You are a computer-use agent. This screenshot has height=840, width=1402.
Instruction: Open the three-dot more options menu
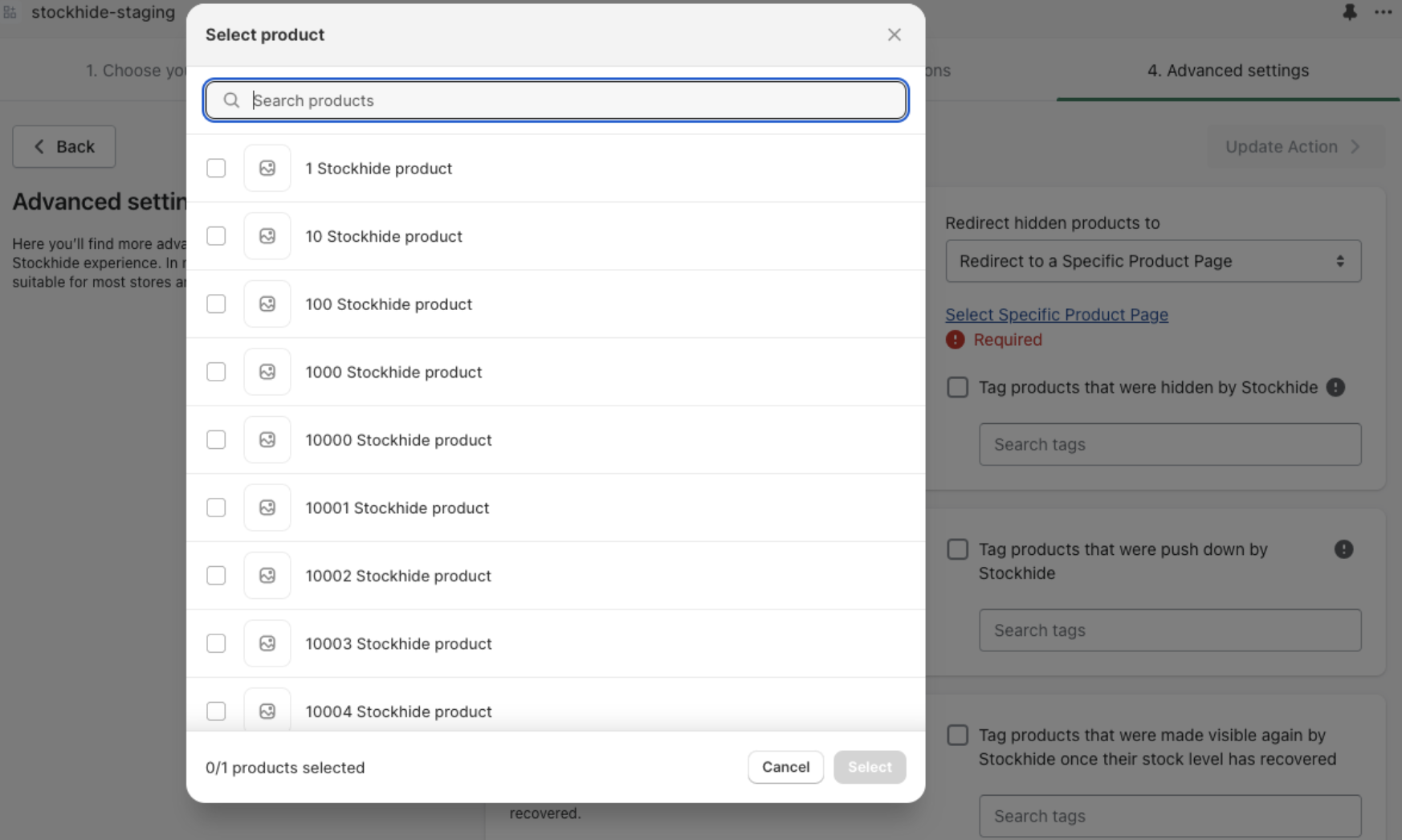(1383, 12)
